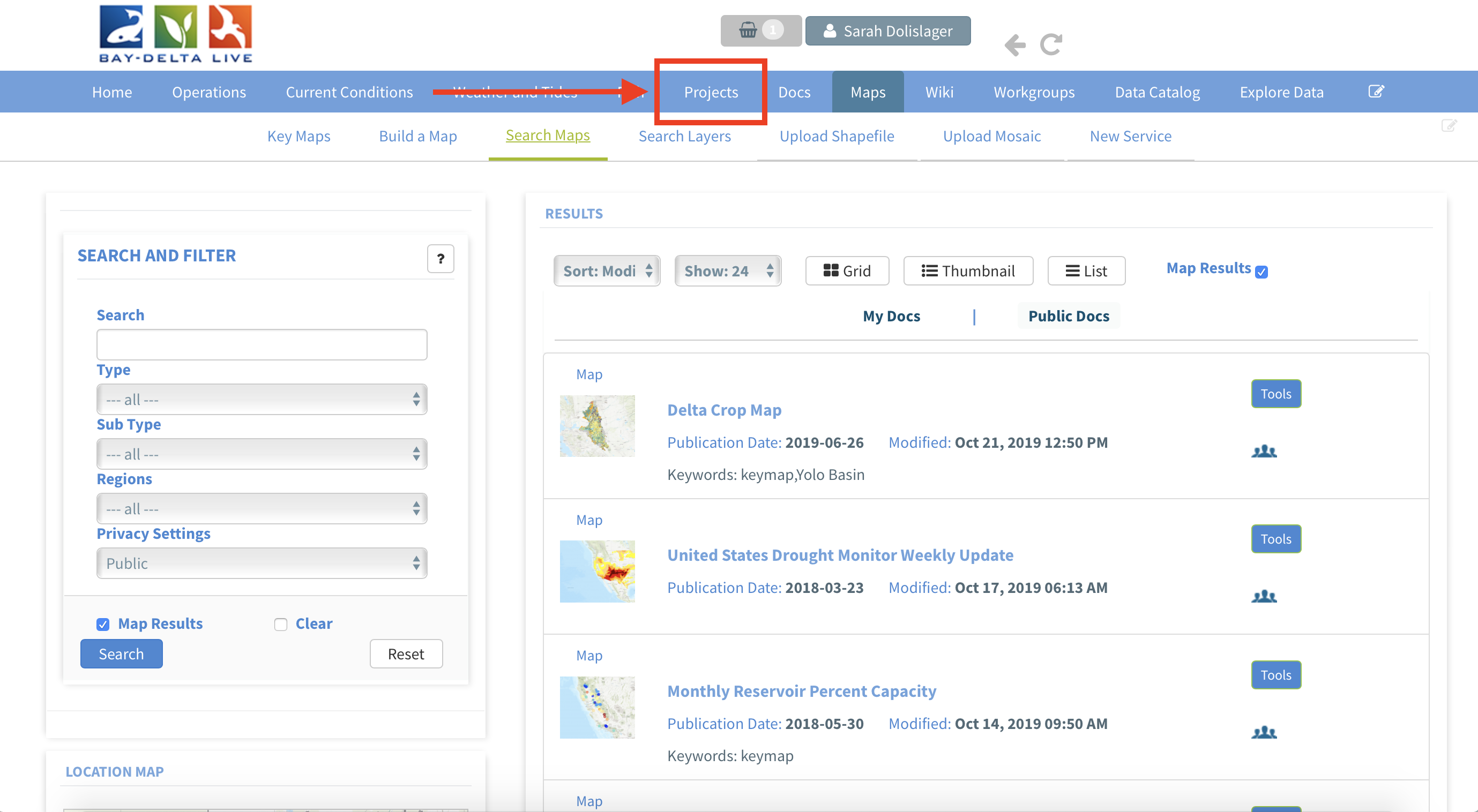Open the Type dropdown
The width and height of the screenshot is (1478, 812).
[x=262, y=399]
